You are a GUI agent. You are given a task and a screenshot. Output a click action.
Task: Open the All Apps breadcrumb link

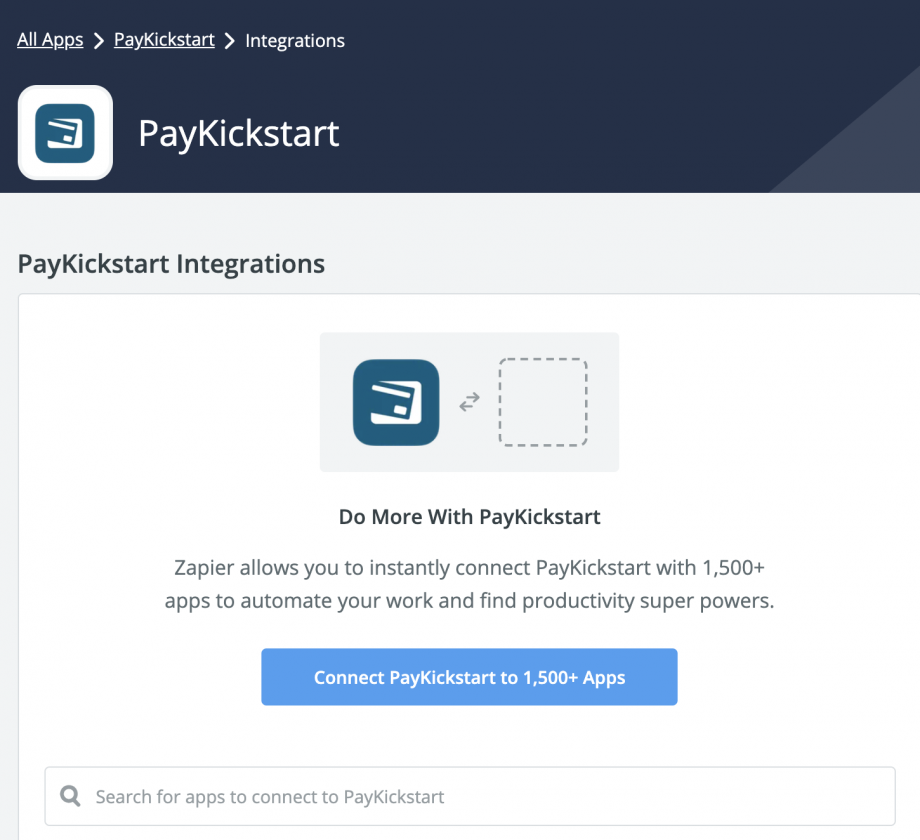50,40
